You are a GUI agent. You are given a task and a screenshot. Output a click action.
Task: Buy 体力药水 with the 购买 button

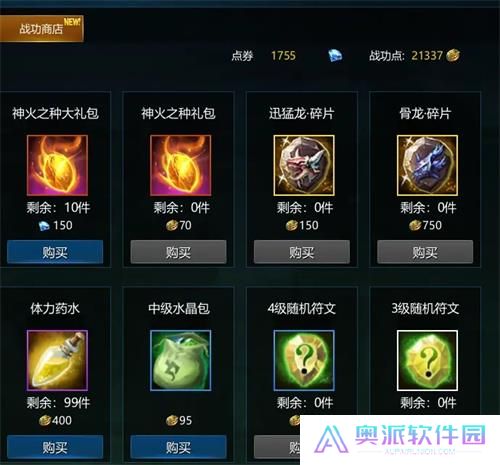pyautogui.click(x=55, y=447)
